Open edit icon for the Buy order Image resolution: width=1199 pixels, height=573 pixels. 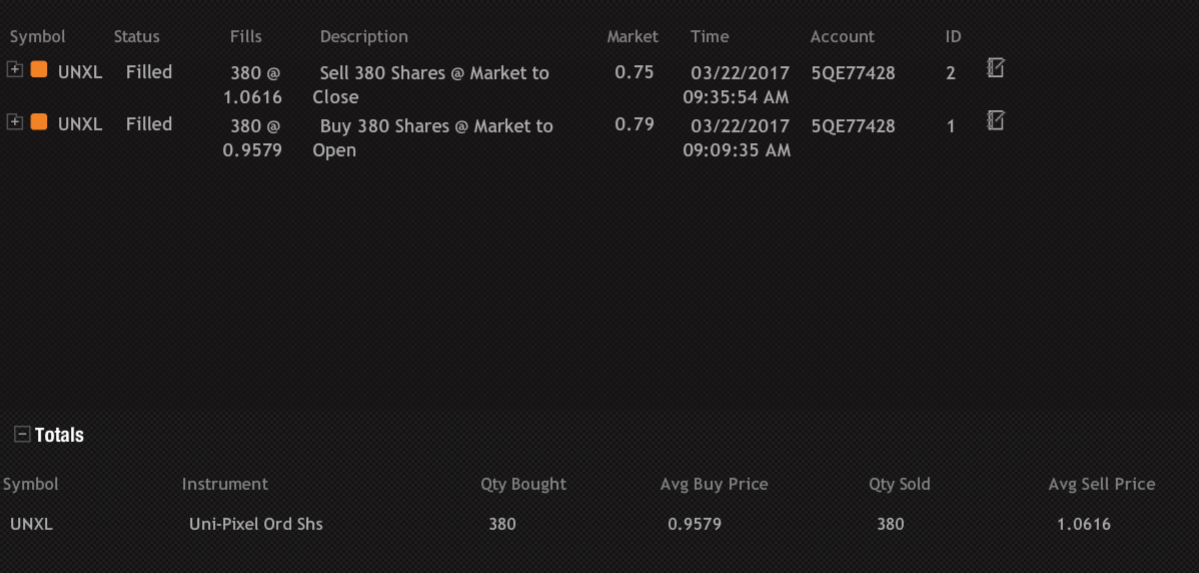click(995, 121)
